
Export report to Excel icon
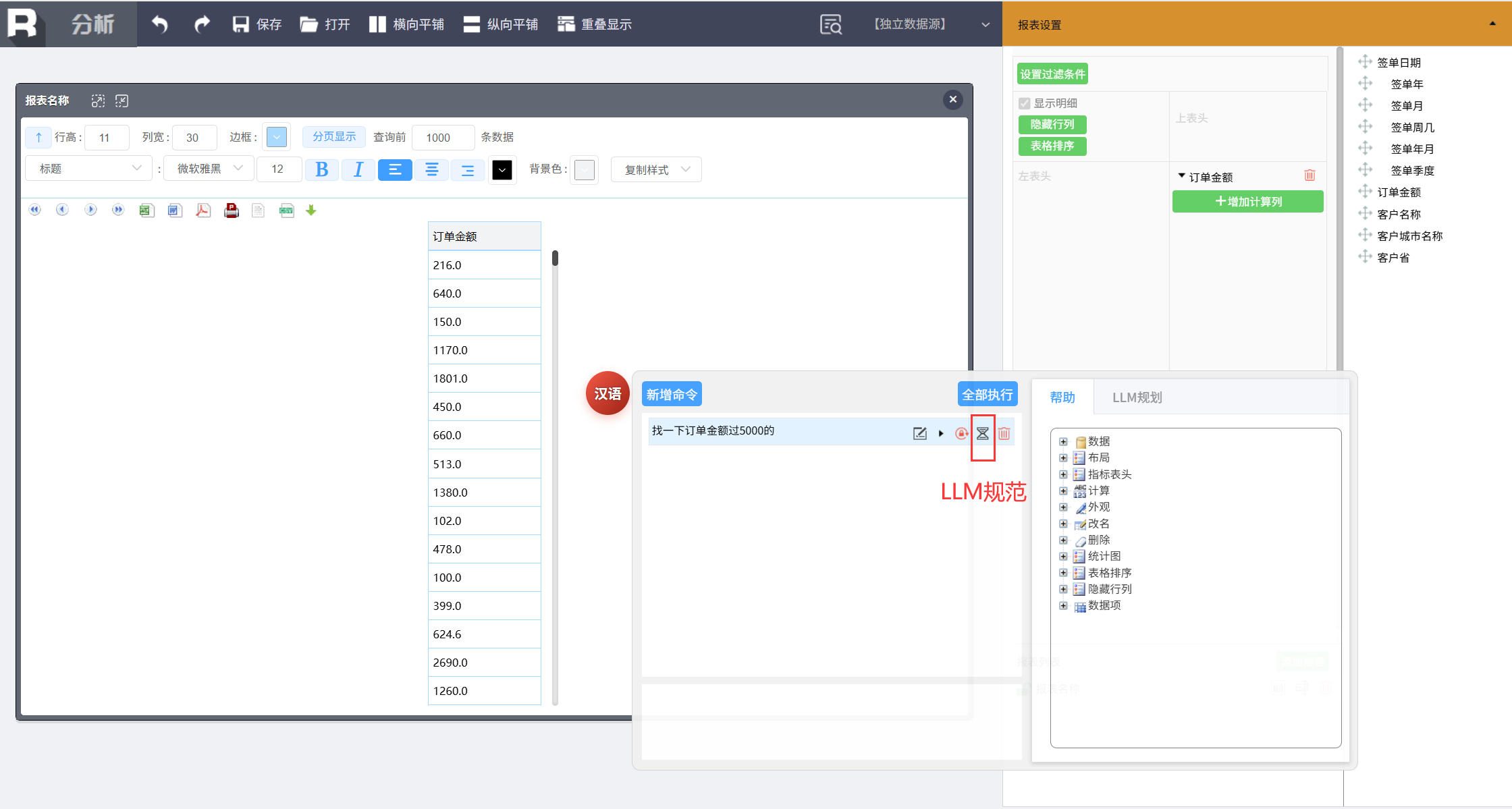tap(146, 211)
